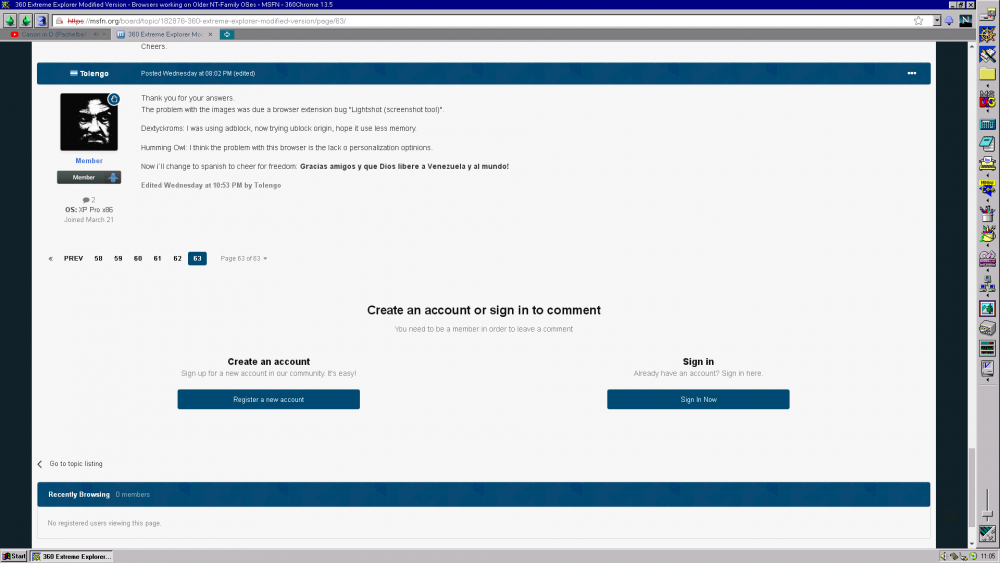
Task: Go to page 60
Action: click(x=138, y=259)
